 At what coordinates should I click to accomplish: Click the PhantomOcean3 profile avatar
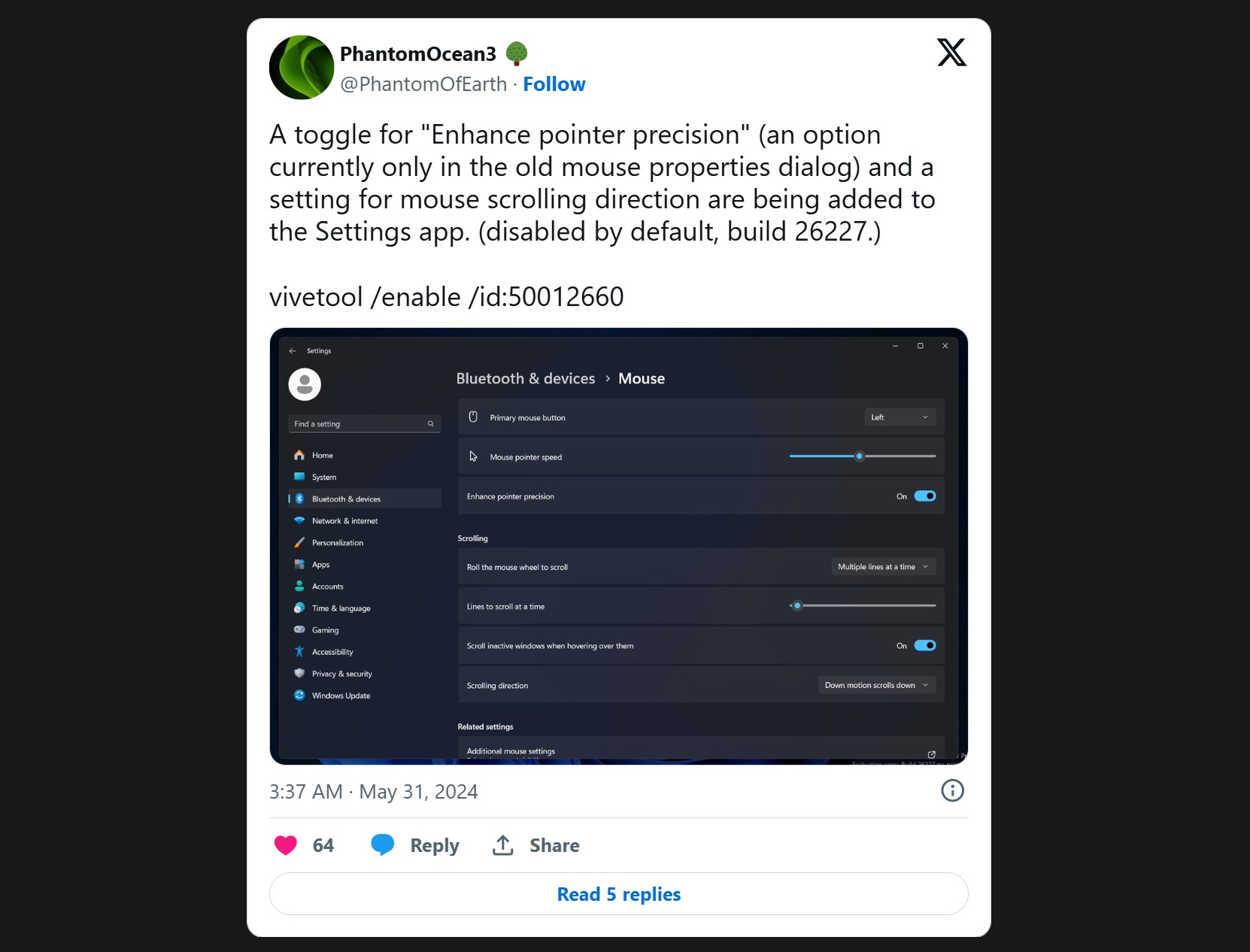tap(301, 68)
